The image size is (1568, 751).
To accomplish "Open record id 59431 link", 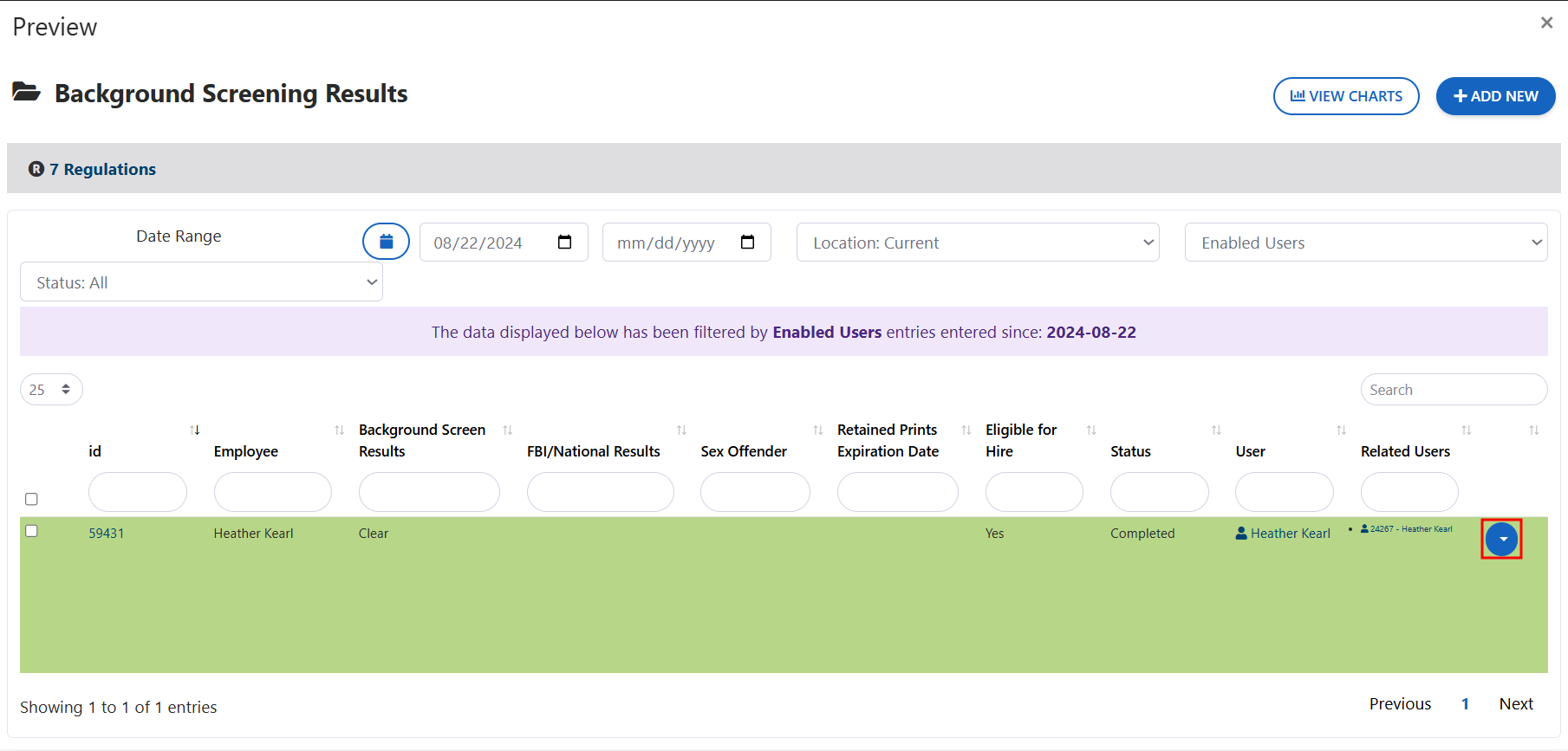I will click(x=106, y=534).
